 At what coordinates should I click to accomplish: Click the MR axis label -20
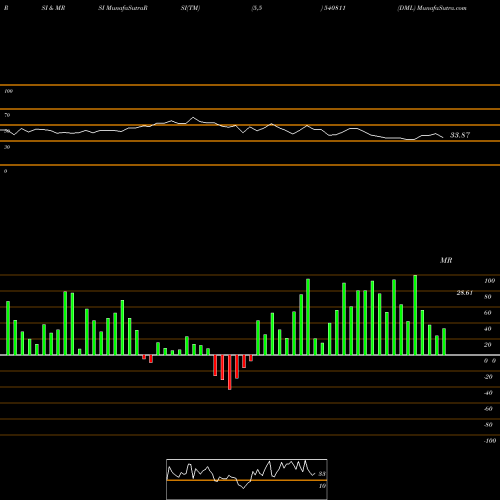(488, 377)
